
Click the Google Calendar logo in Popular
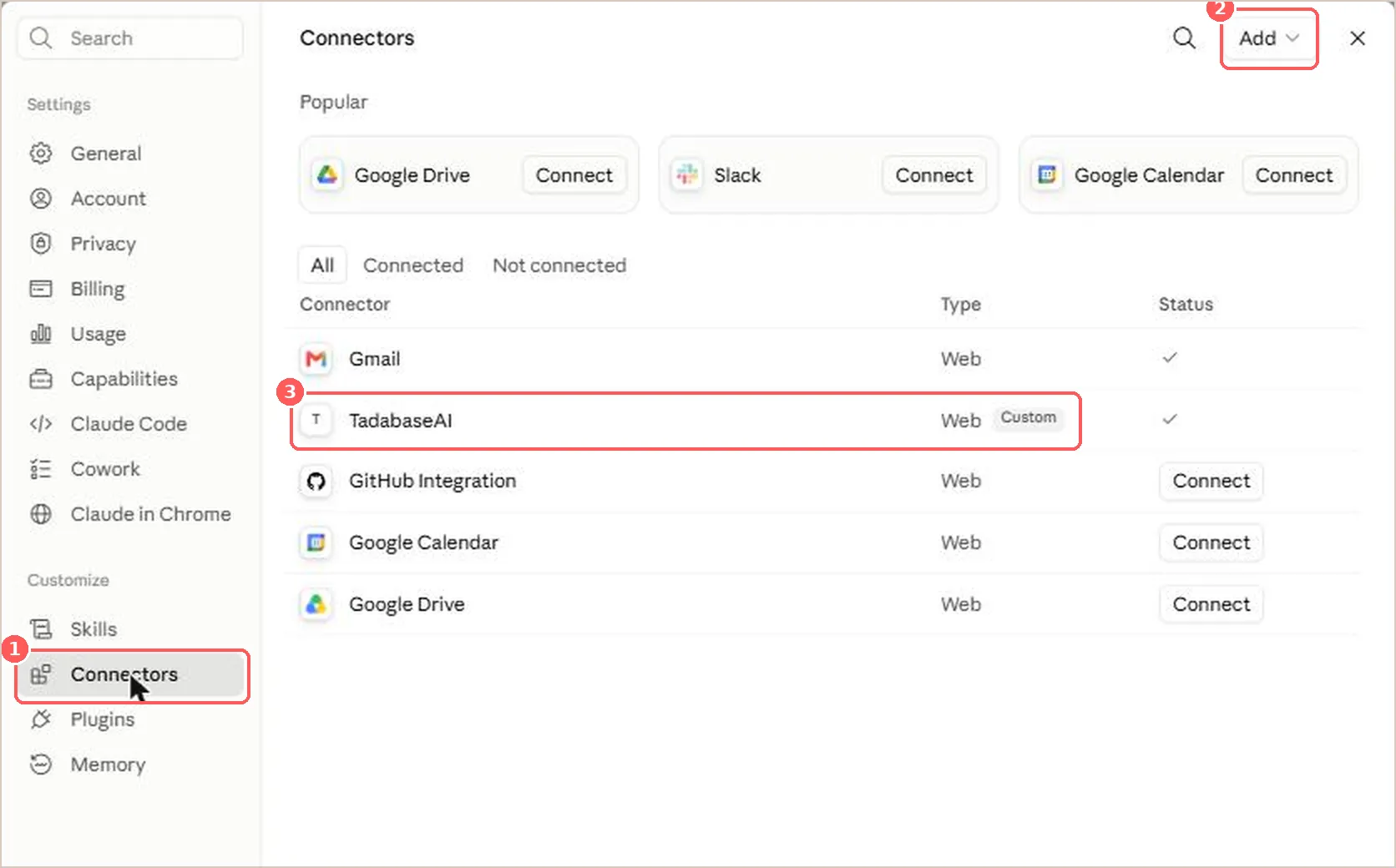tap(1047, 174)
